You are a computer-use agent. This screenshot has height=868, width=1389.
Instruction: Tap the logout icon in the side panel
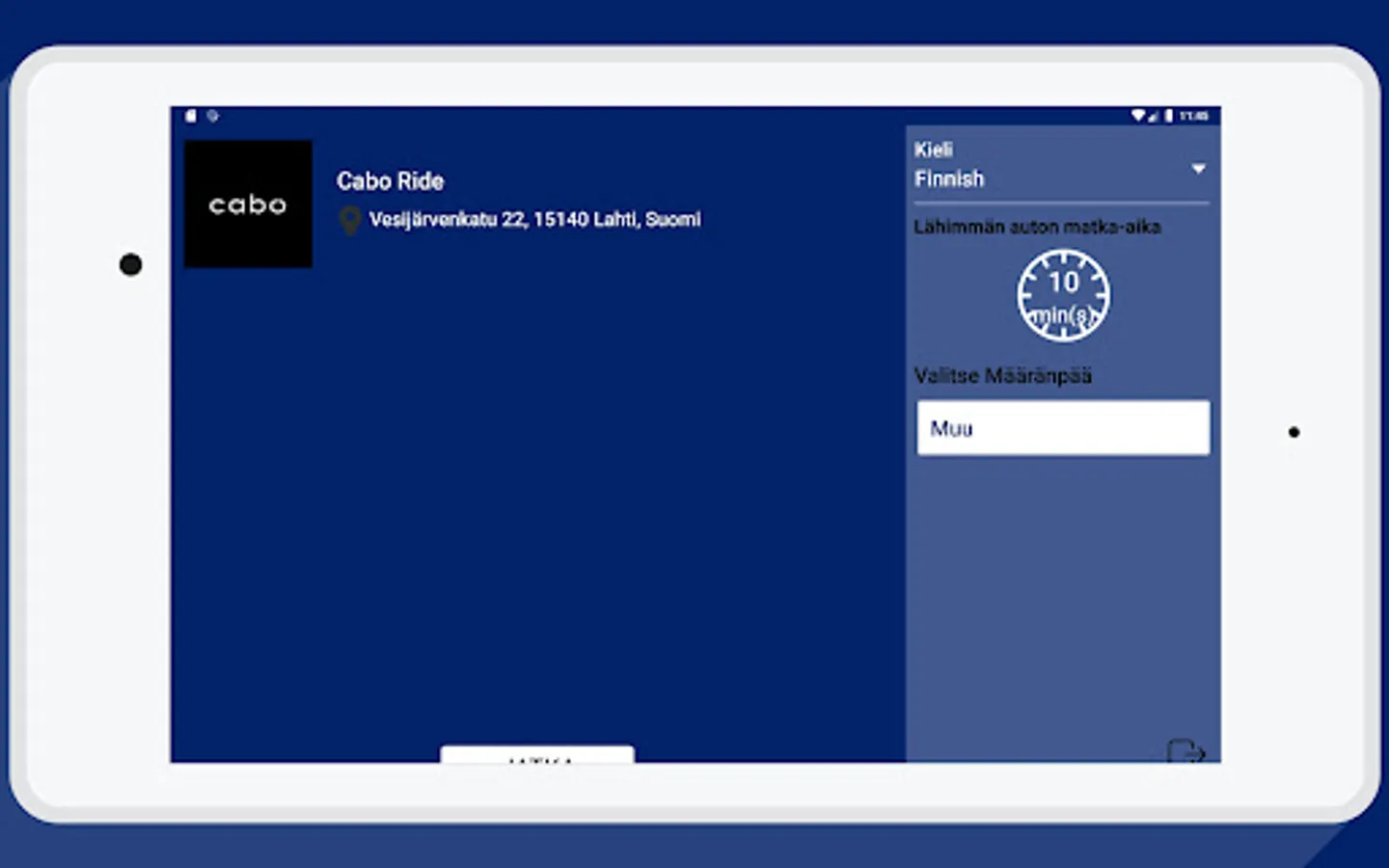click(1186, 750)
